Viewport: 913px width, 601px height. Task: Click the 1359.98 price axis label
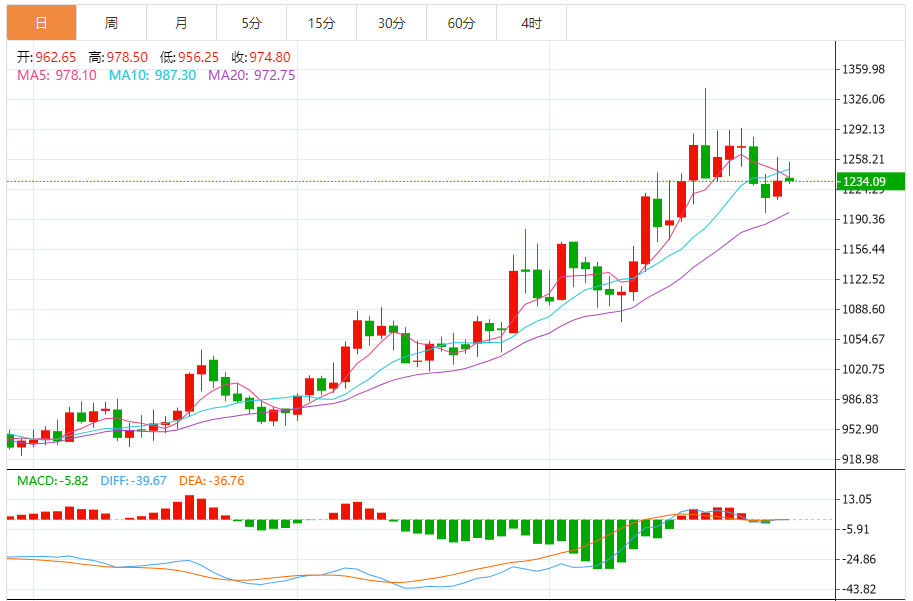click(x=864, y=70)
